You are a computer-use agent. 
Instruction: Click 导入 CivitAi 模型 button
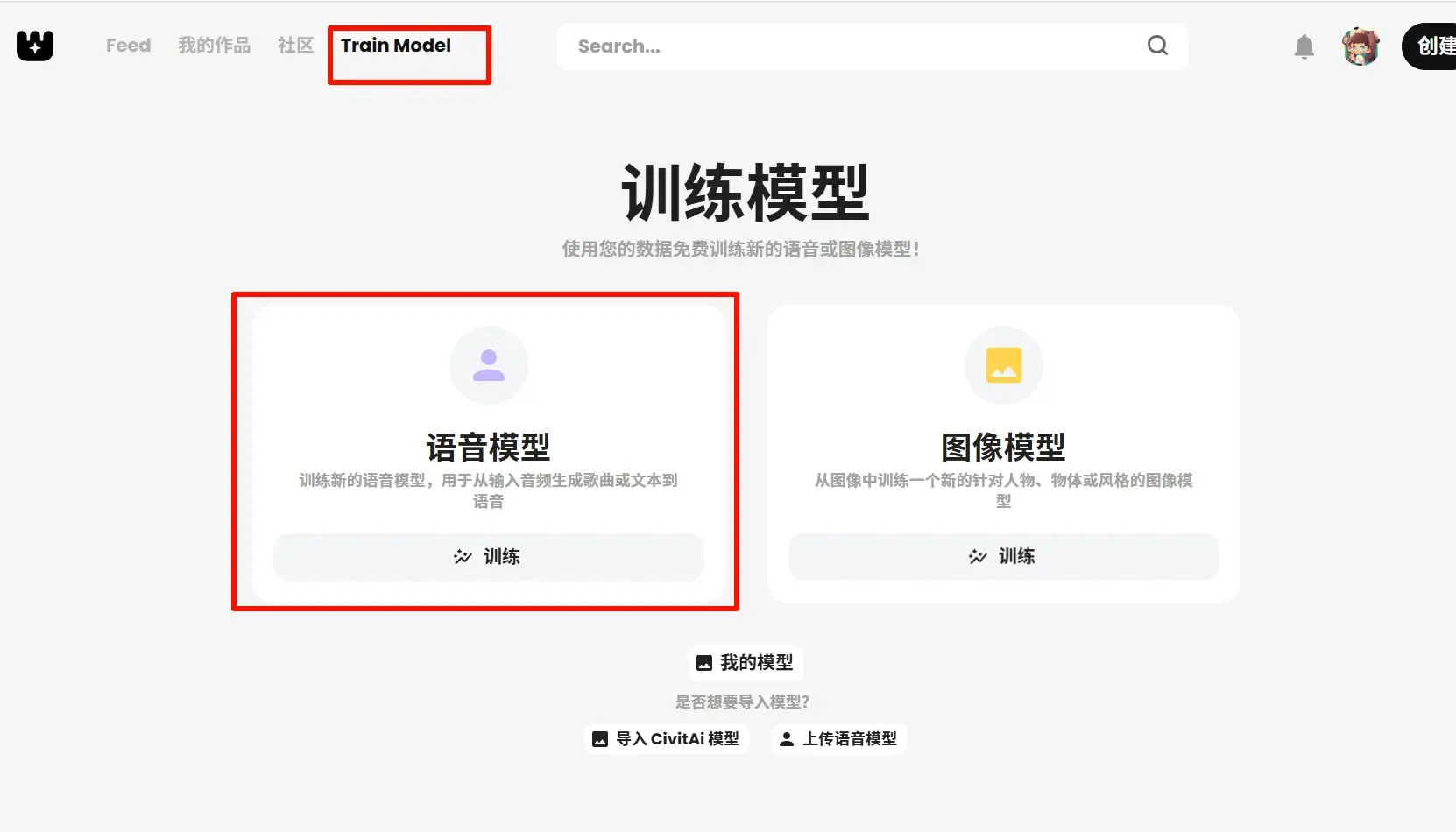[x=667, y=739]
